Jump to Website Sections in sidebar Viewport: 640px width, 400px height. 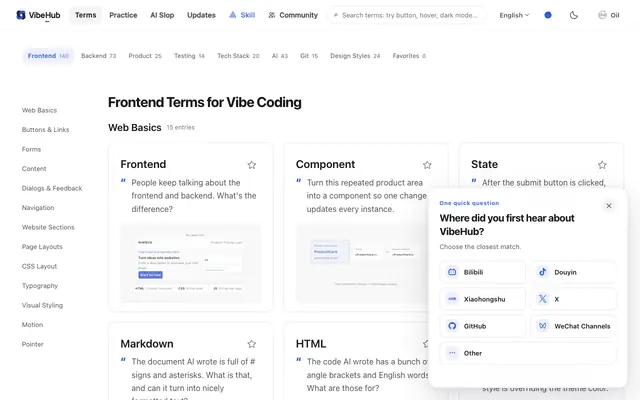pos(48,227)
